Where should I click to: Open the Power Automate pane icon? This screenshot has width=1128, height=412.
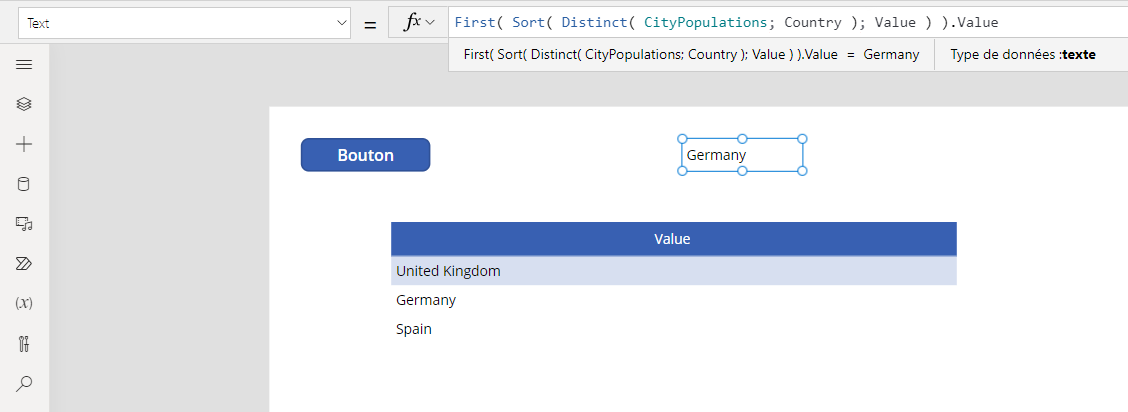pyautogui.click(x=25, y=264)
